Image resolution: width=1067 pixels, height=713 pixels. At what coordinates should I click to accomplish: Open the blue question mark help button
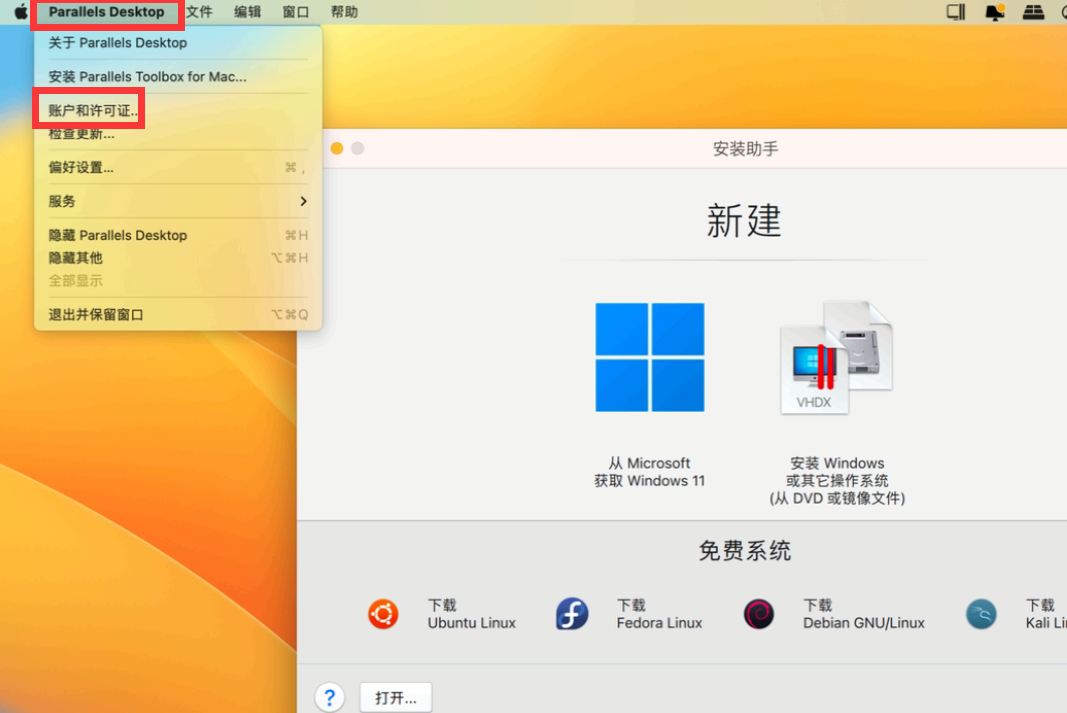[329, 697]
